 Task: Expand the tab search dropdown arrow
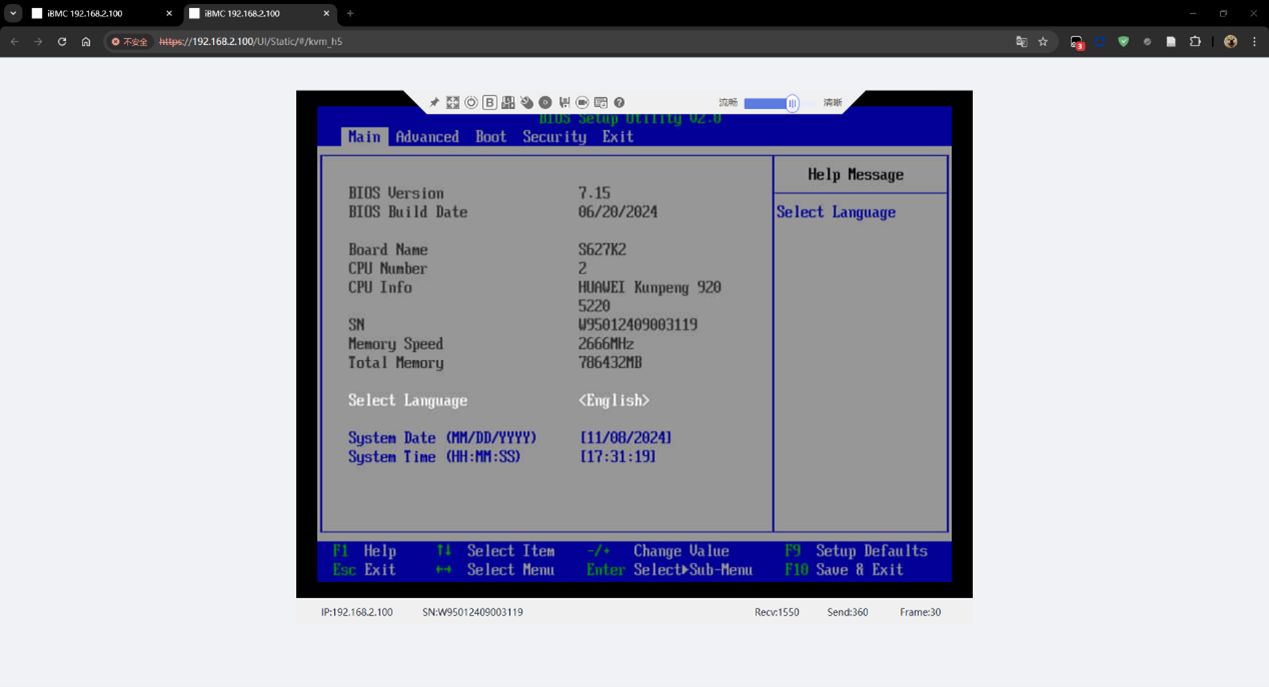point(13,14)
